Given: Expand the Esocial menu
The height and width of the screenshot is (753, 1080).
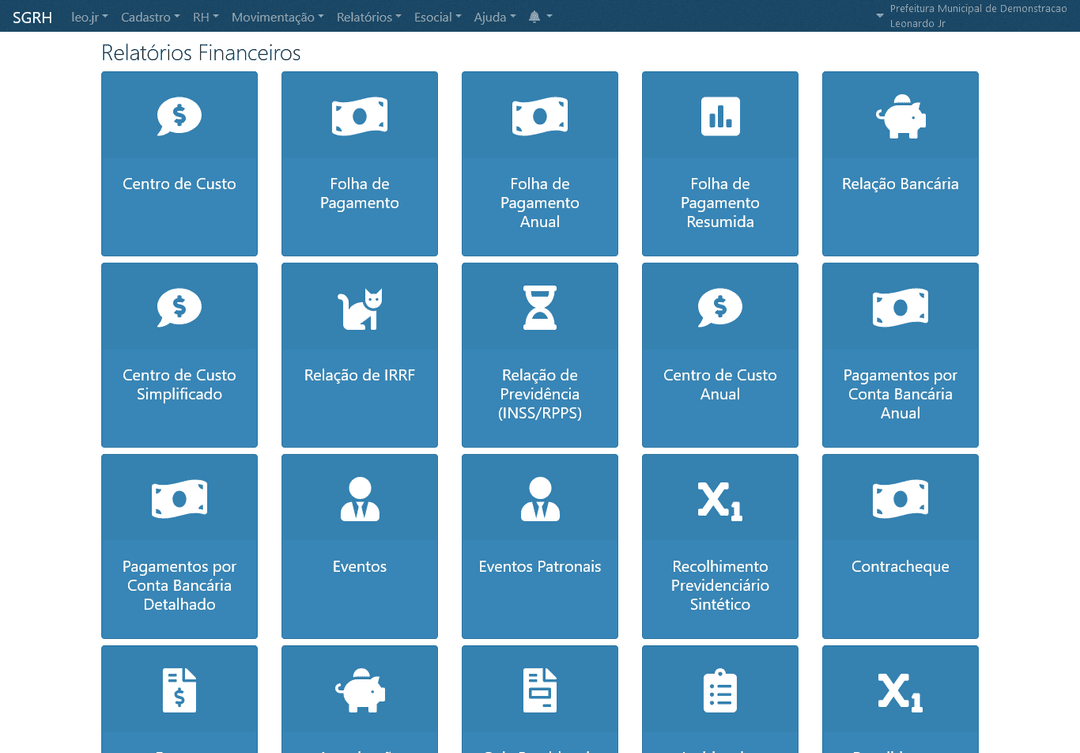Looking at the screenshot, I should (437, 17).
